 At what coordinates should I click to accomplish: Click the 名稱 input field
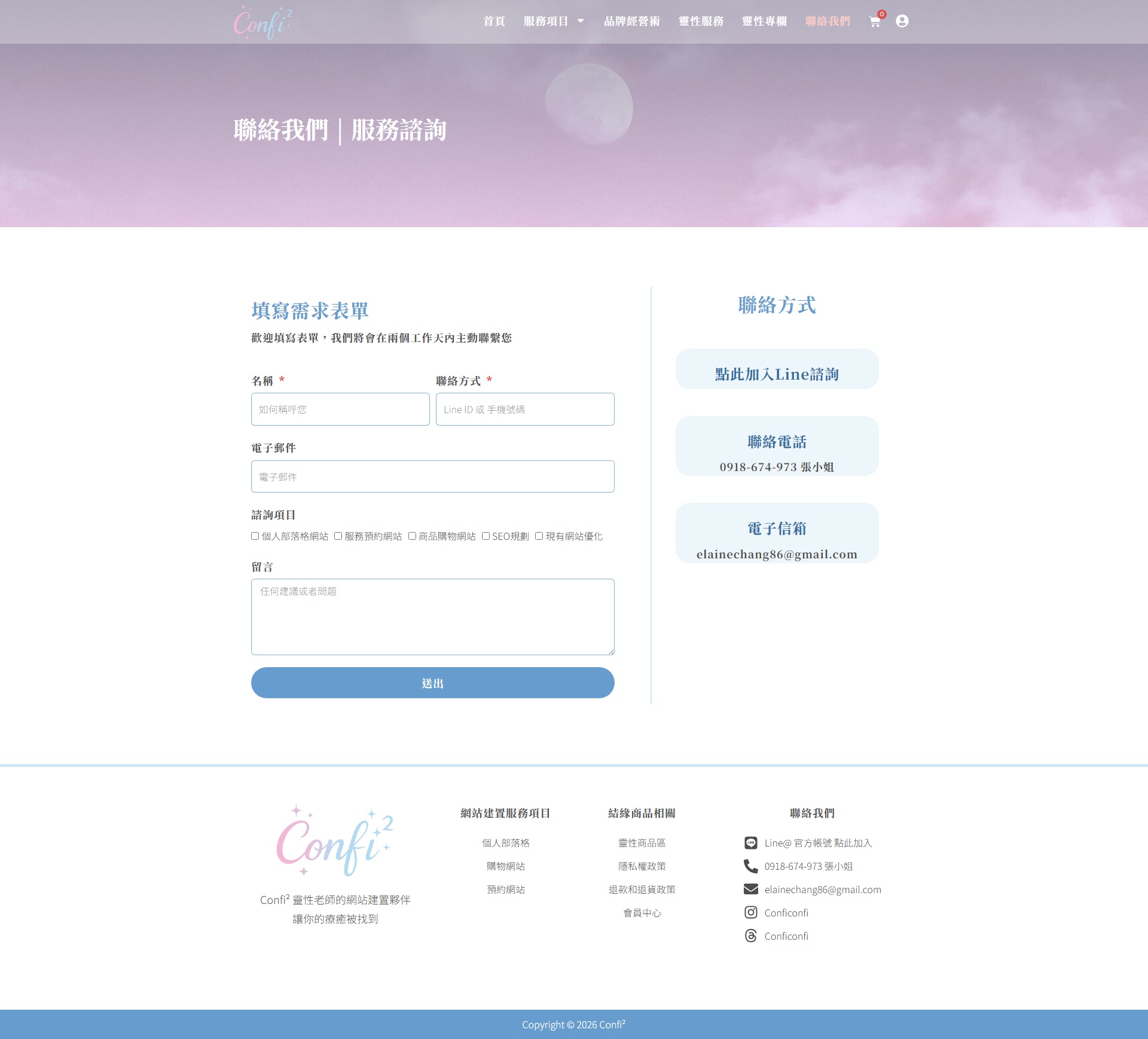[340, 410]
